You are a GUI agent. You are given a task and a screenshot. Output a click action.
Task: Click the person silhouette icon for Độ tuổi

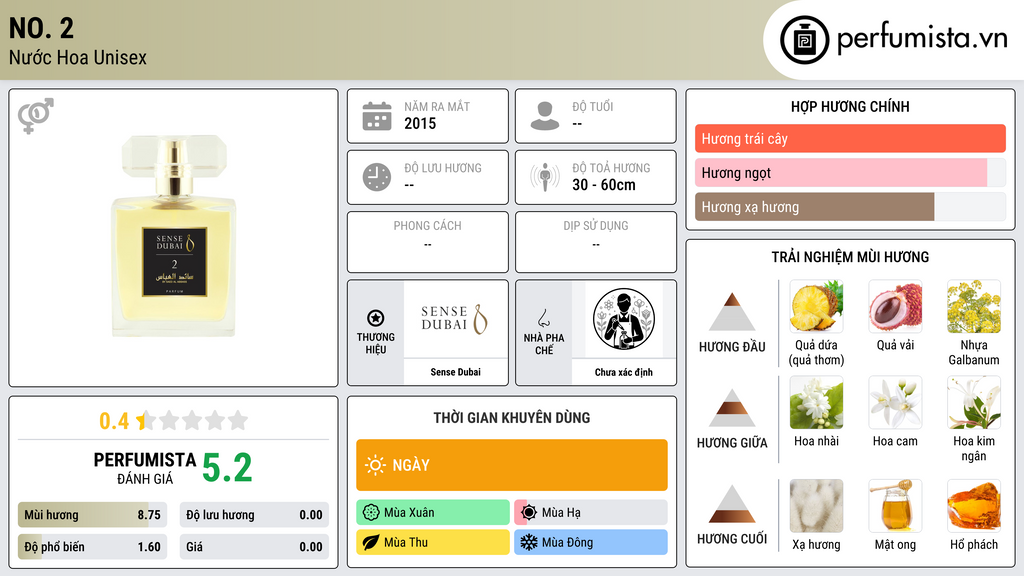click(x=545, y=116)
